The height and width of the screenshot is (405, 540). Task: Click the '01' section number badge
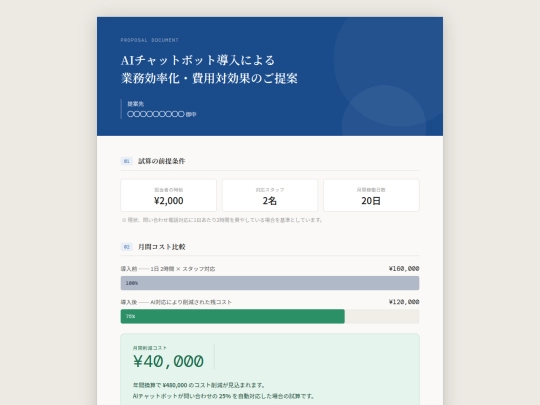[x=126, y=161]
